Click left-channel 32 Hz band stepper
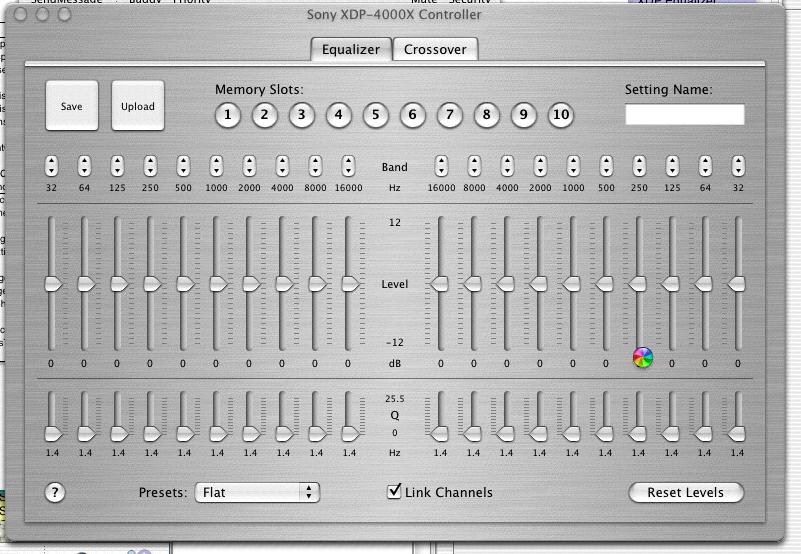This screenshot has width=801, height=554. click(51, 166)
